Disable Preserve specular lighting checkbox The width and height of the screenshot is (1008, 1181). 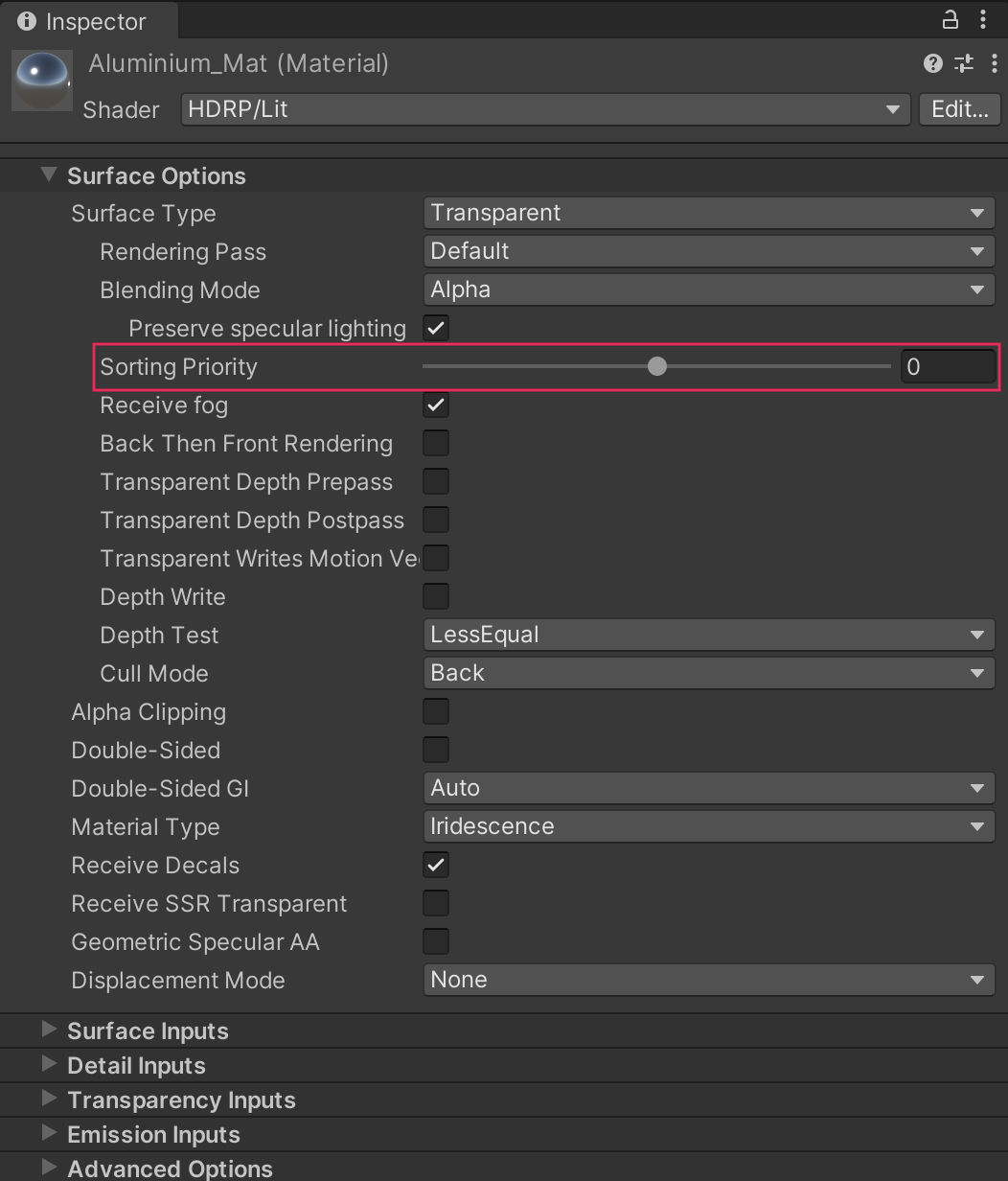(x=436, y=328)
